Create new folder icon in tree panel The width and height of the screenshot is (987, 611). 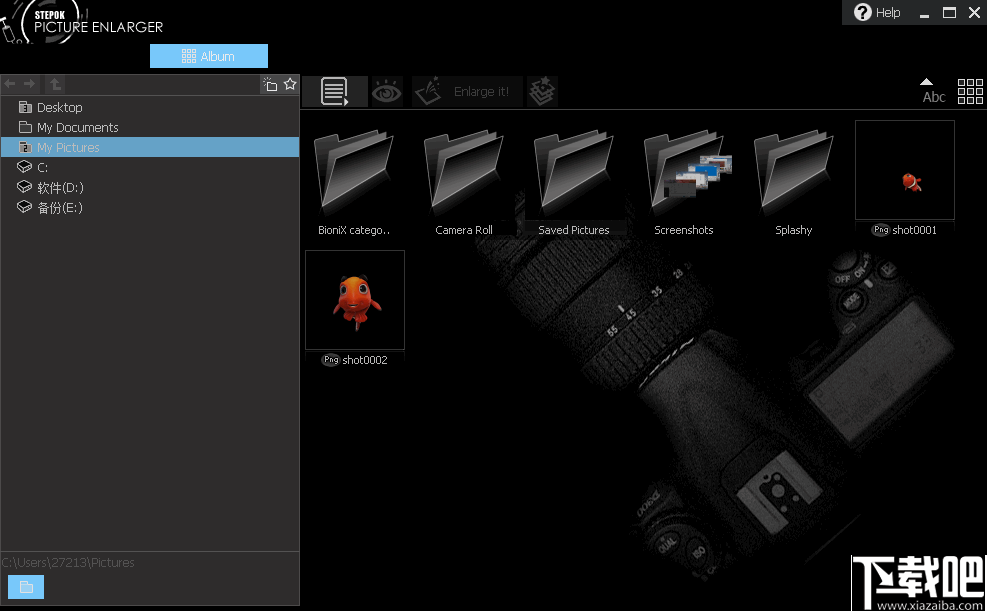[270, 84]
